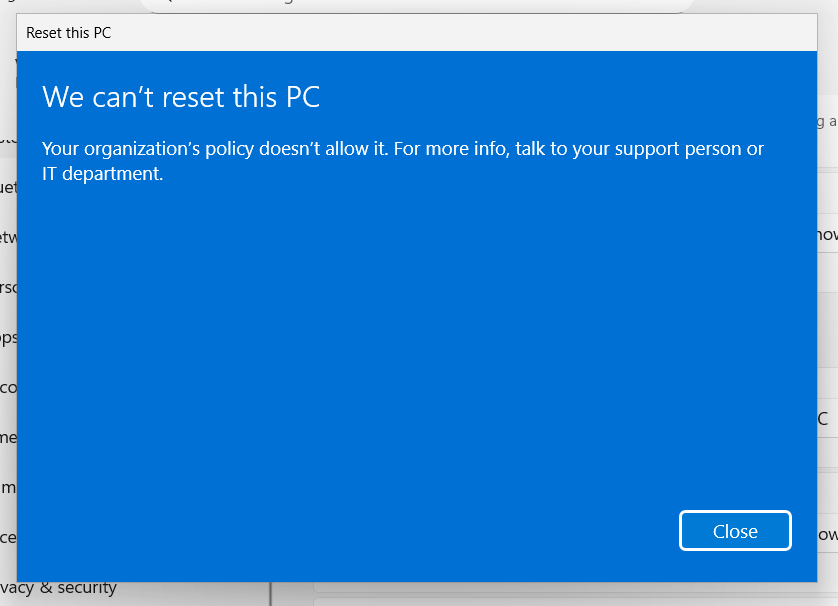Viewport: 838px width, 606px height.
Task: Open Time & language settings
Action: point(8,437)
